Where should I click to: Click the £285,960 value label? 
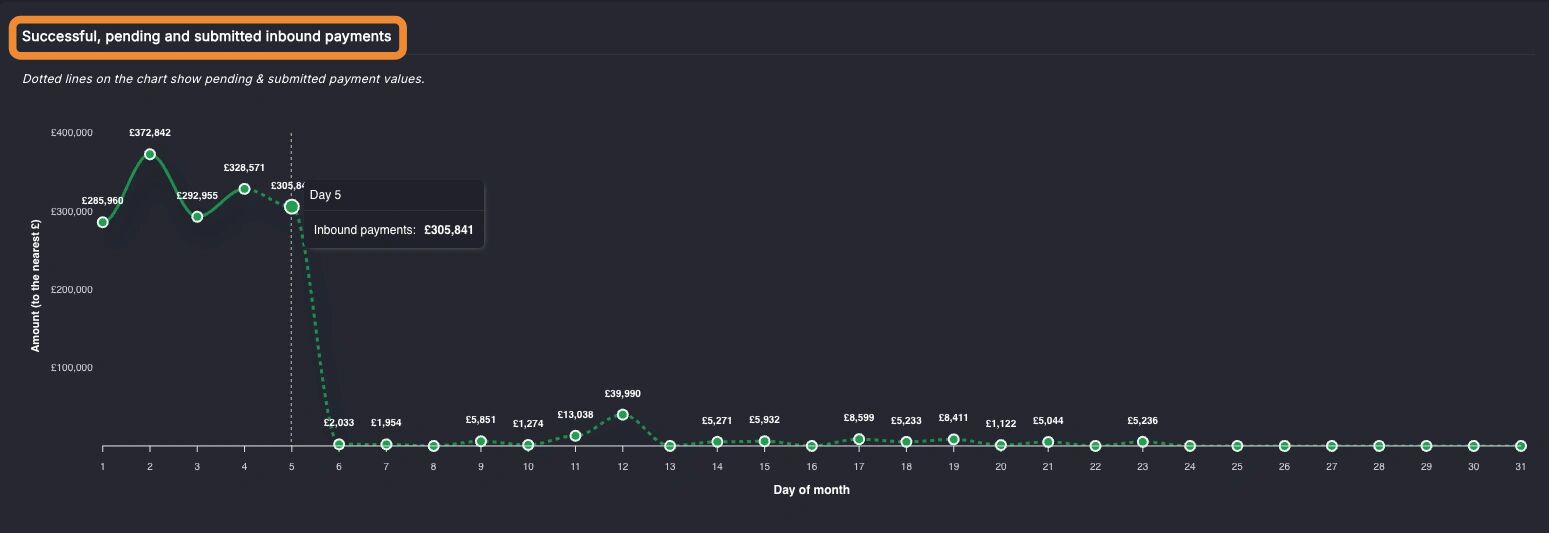coord(102,201)
